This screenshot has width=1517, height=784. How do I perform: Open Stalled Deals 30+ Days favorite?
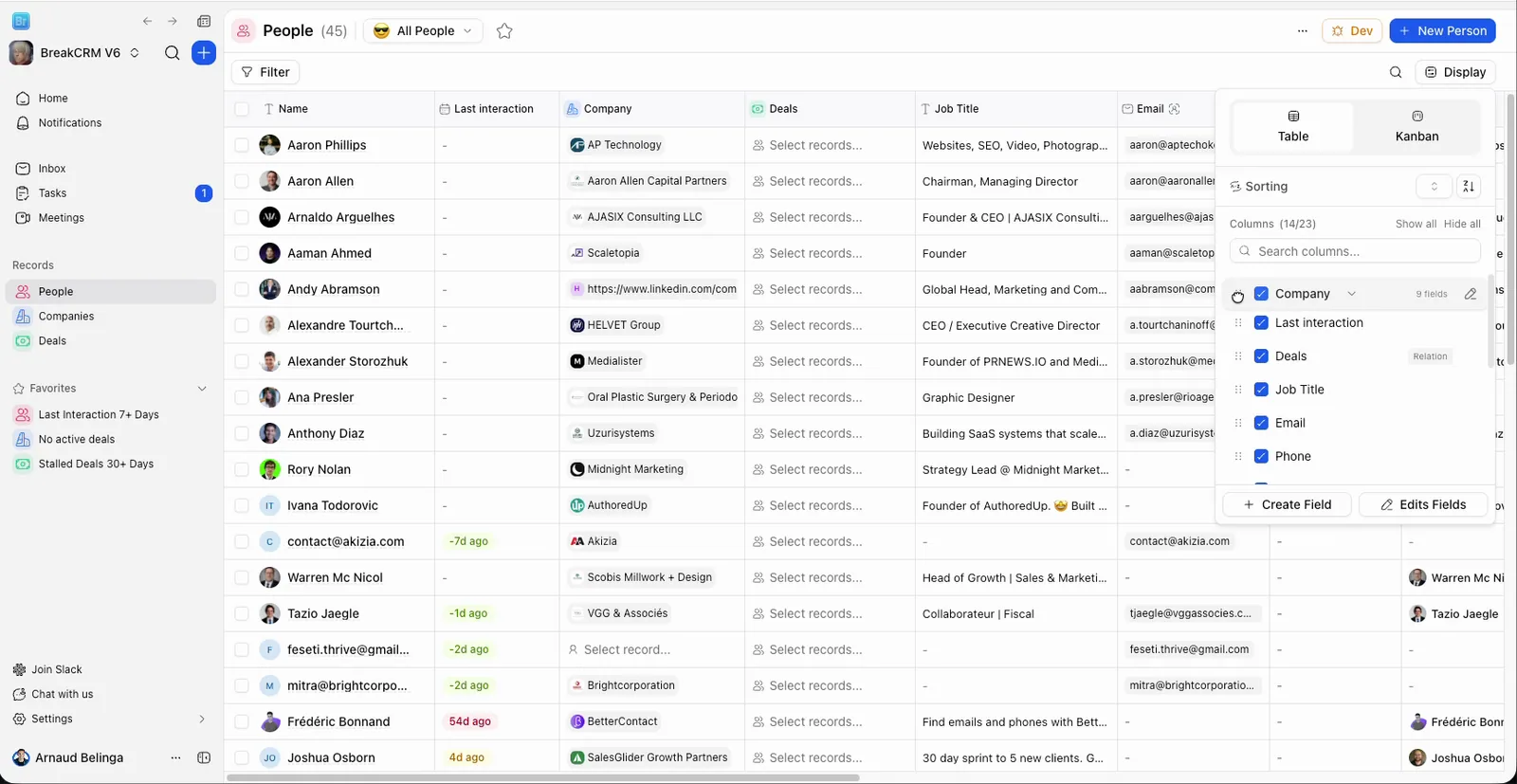coord(96,465)
